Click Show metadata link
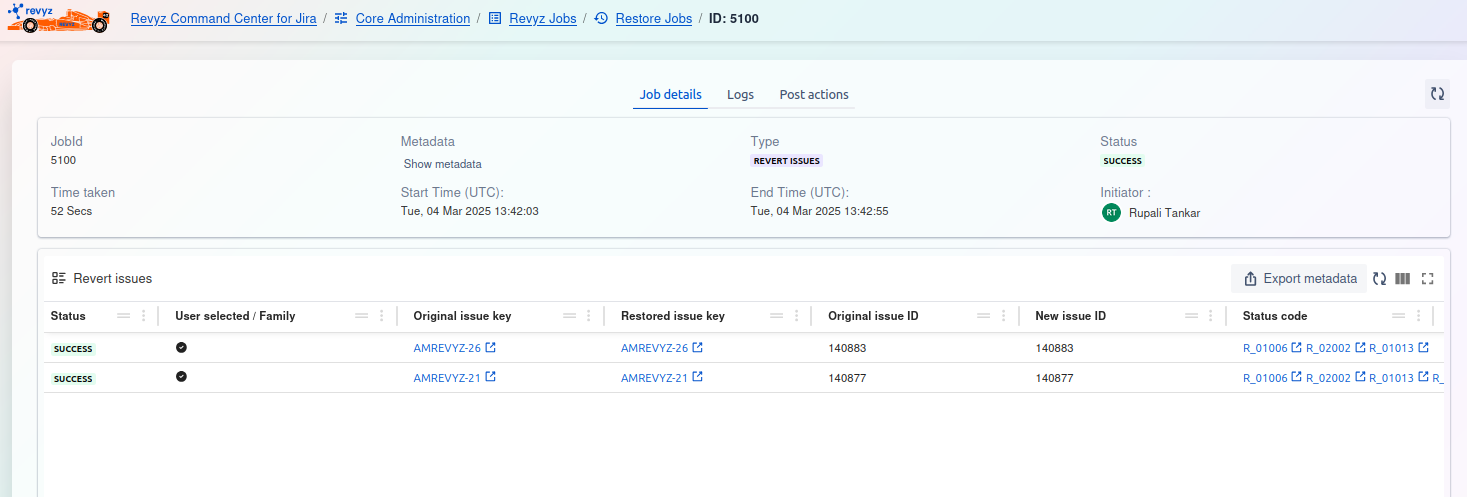The image size is (1467, 497). pyautogui.click(x=442, y=164)
